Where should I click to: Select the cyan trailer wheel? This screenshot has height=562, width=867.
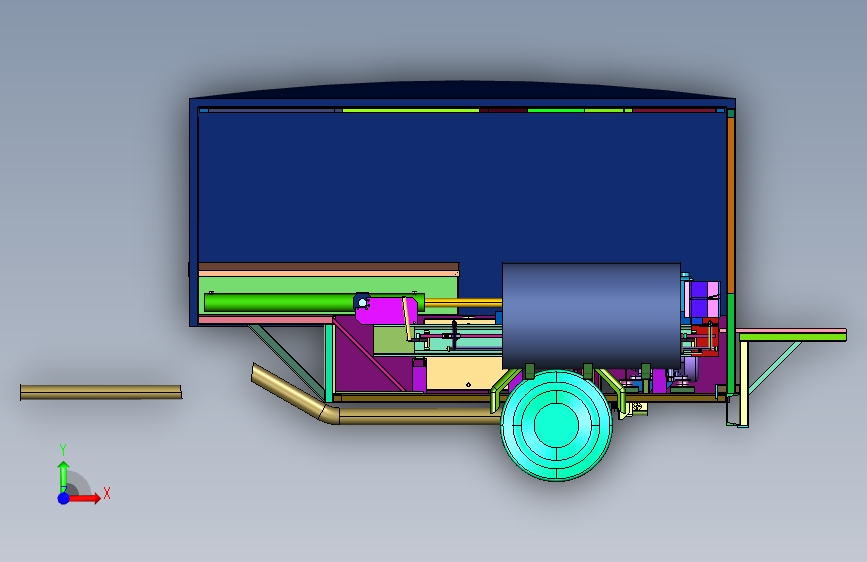[x=556, y=425]
